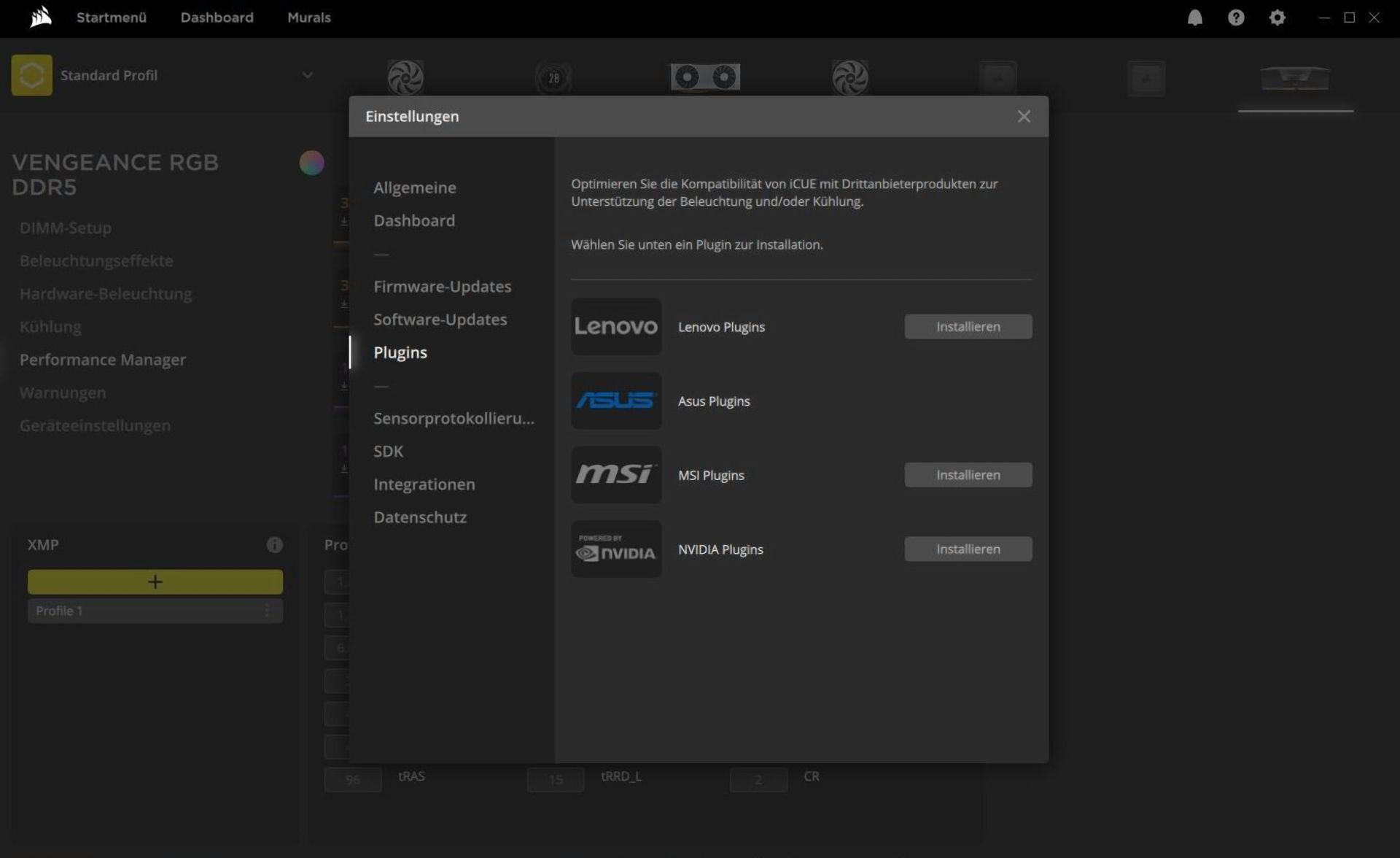Click the ASUS logo tile
Screen dimensions: 1400x858
616,401
